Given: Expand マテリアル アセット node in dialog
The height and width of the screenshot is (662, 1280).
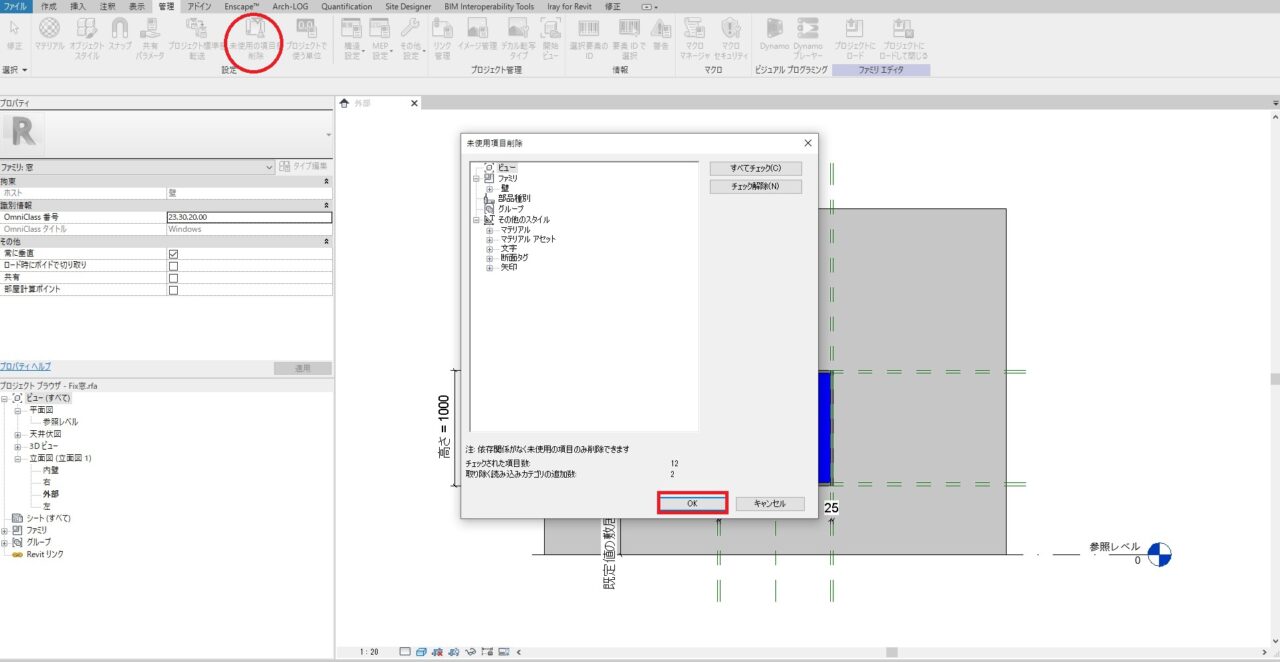Looking at the screenshot, I should (490, 240).
